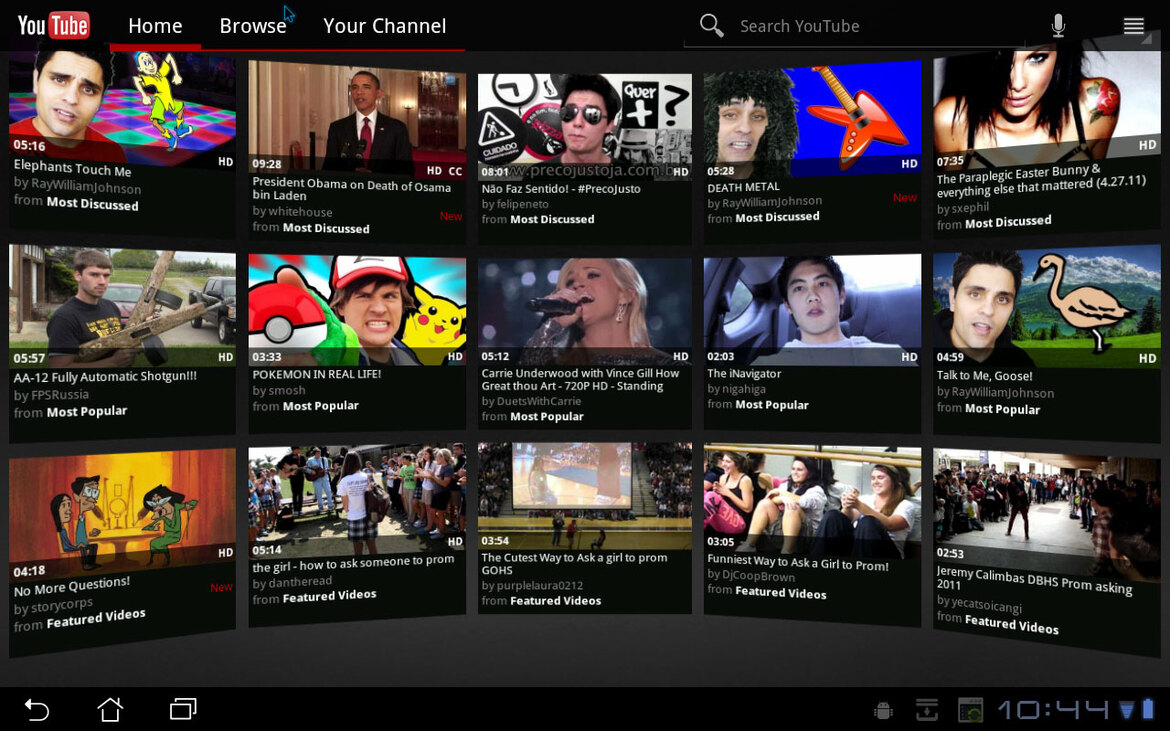Play the Jeremy Calimbas DBHS Prom asking video
The width and height of the screenshot is (1170, 731).
tap(1046, 515)
